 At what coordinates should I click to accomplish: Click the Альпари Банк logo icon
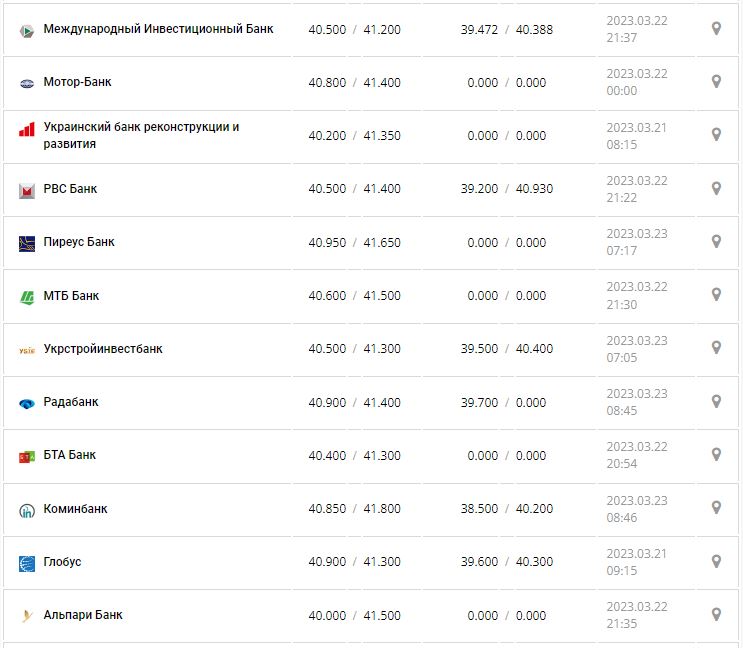pos(27,616)
